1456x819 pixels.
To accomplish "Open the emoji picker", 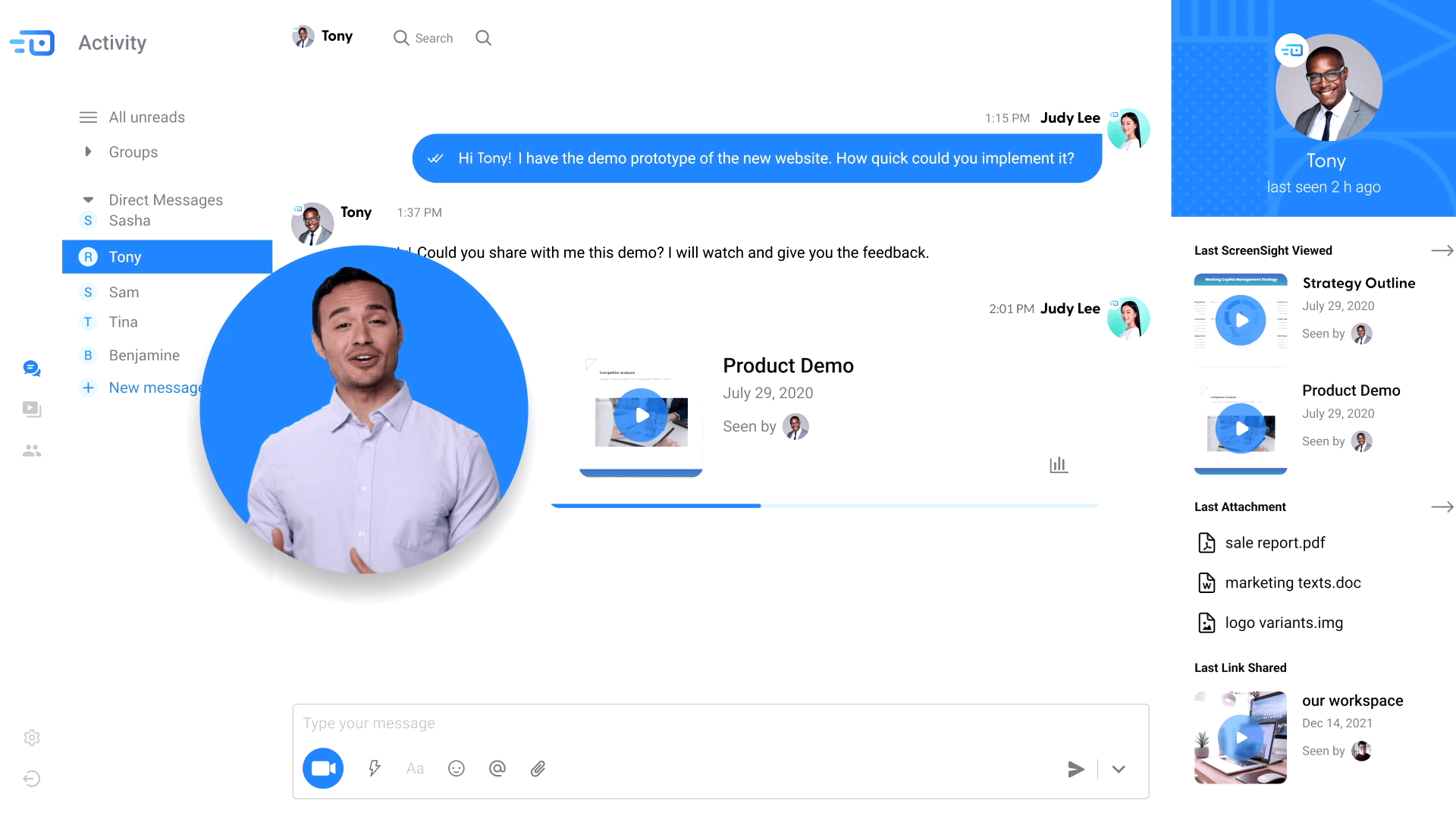I will [456, 768].
